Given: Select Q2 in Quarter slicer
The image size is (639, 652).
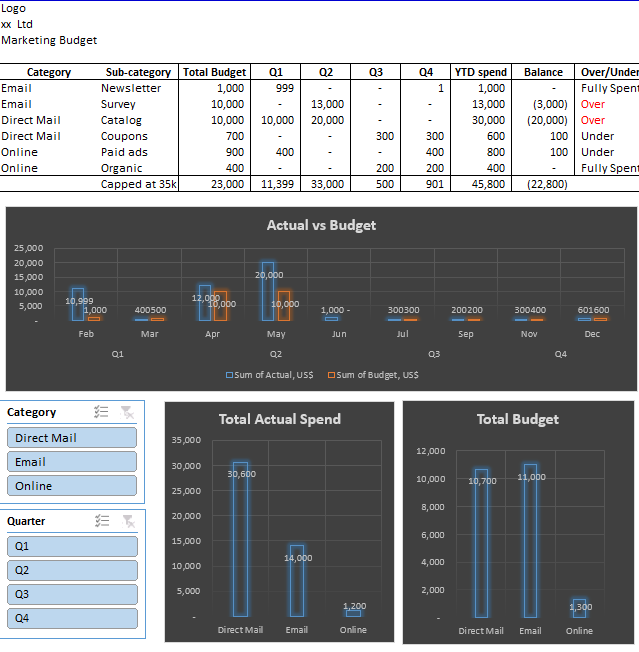Looking at the screenshot, I should click(x=72, y=570).
